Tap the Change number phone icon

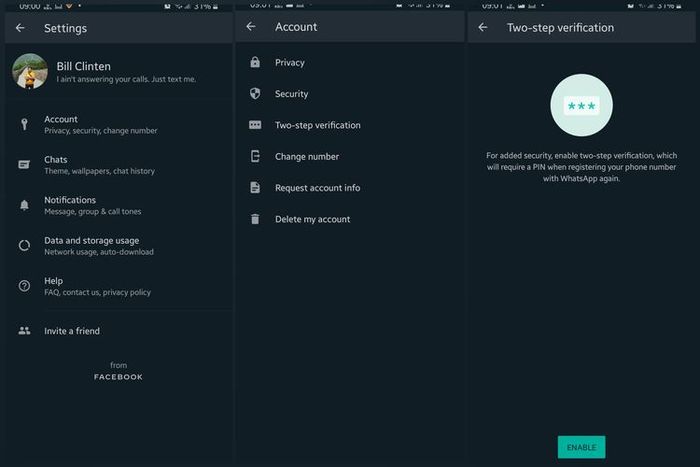(255, 156)
